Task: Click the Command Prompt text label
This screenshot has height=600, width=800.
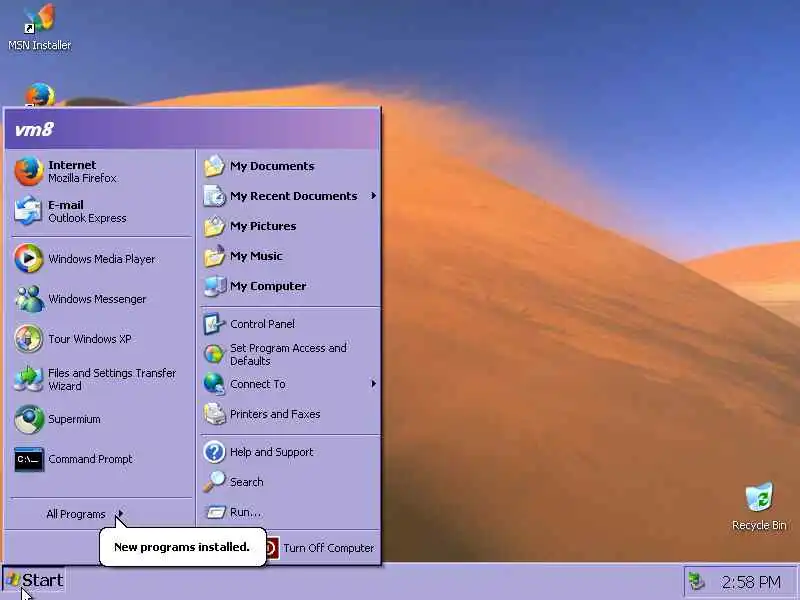Action: coord(90,459)
